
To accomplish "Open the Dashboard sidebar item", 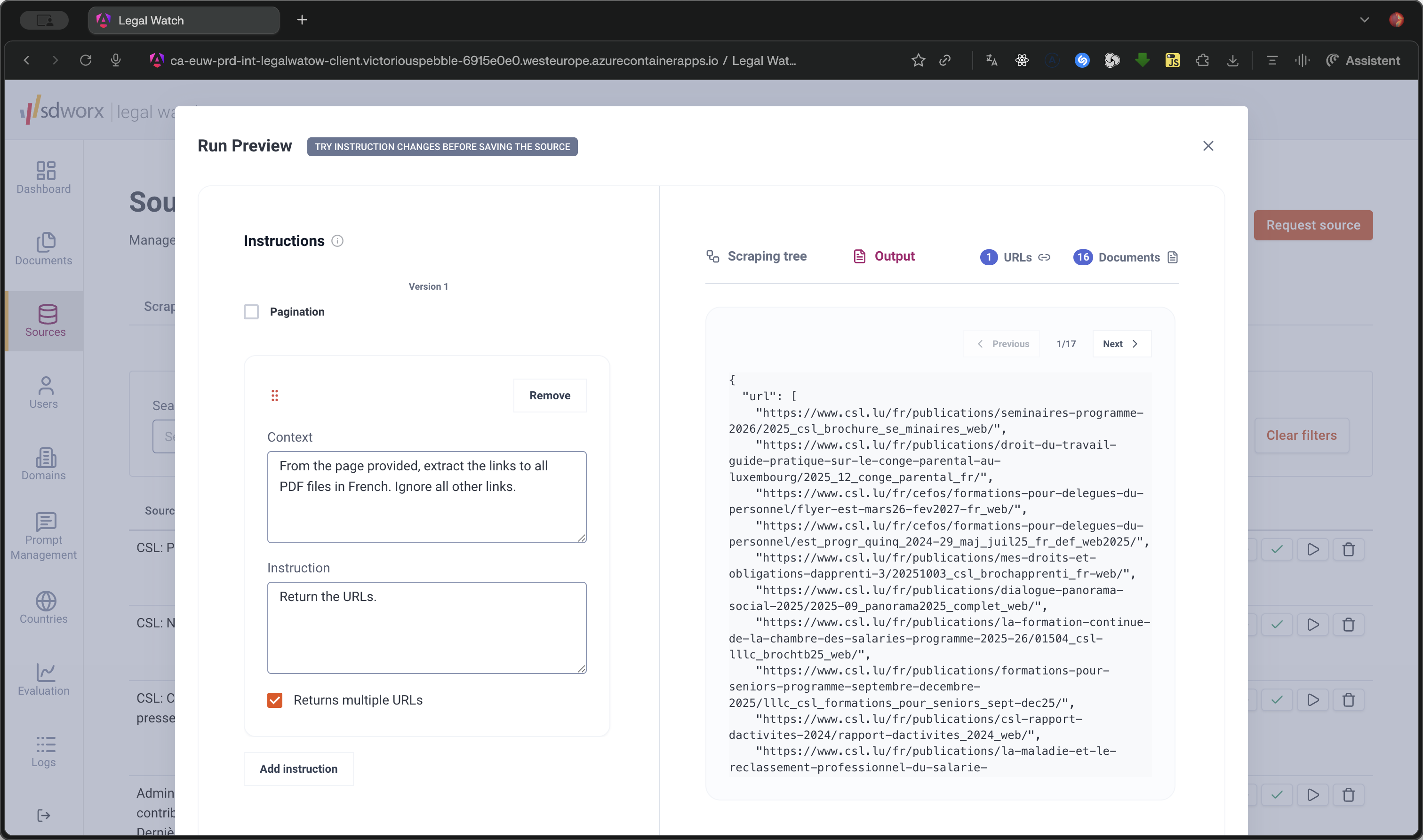I will tap(44, 178).
